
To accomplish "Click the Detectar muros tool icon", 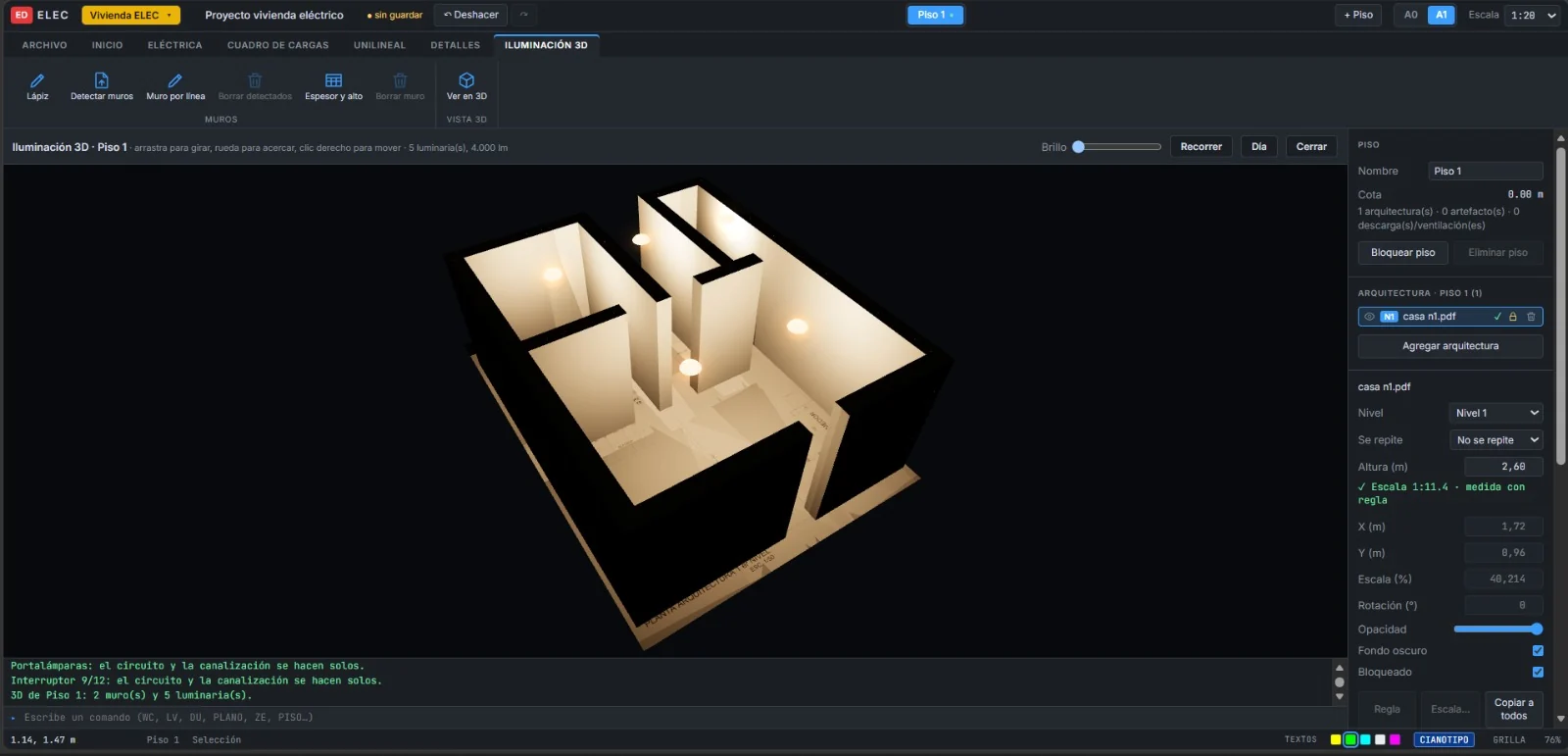I will (x=102, y=80).
